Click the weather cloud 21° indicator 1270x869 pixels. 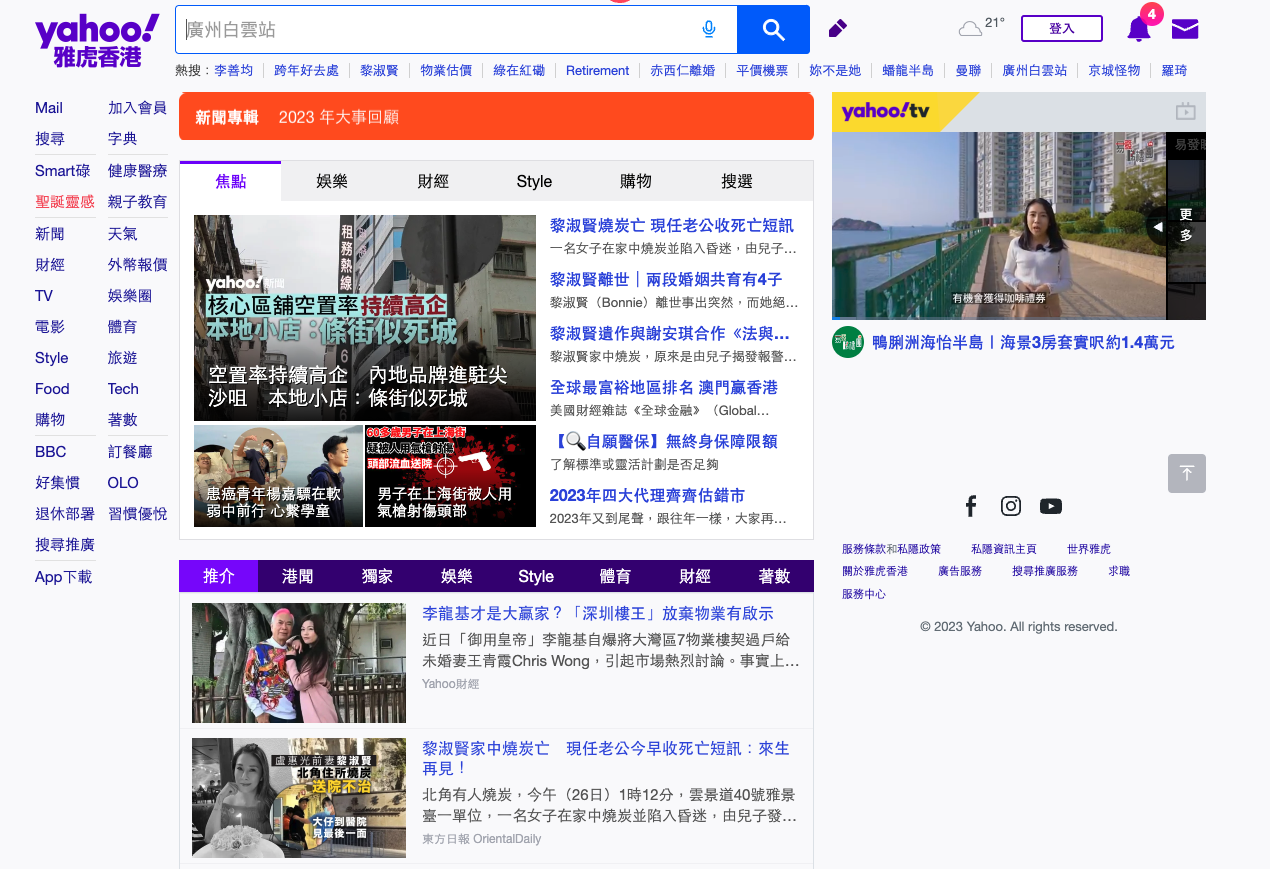click(x=981, y=27)
